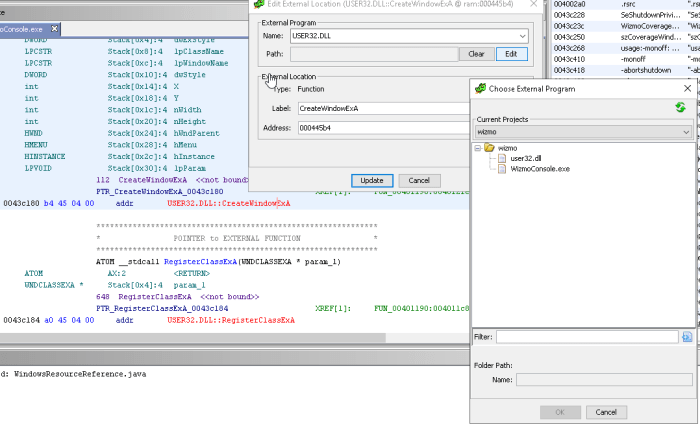Viewport: 700px width, 429px height.
Task: Click the 0043c418 -abortshutdown row
Action: [x=626, y=71]
